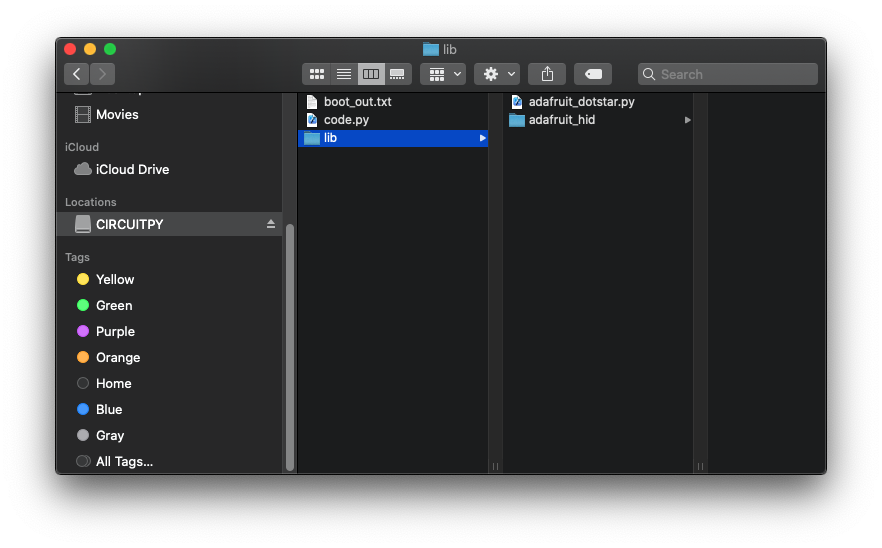Click the lib folder icon in the file list
Screen dimensions: 882x548
(x=312, y=138)
